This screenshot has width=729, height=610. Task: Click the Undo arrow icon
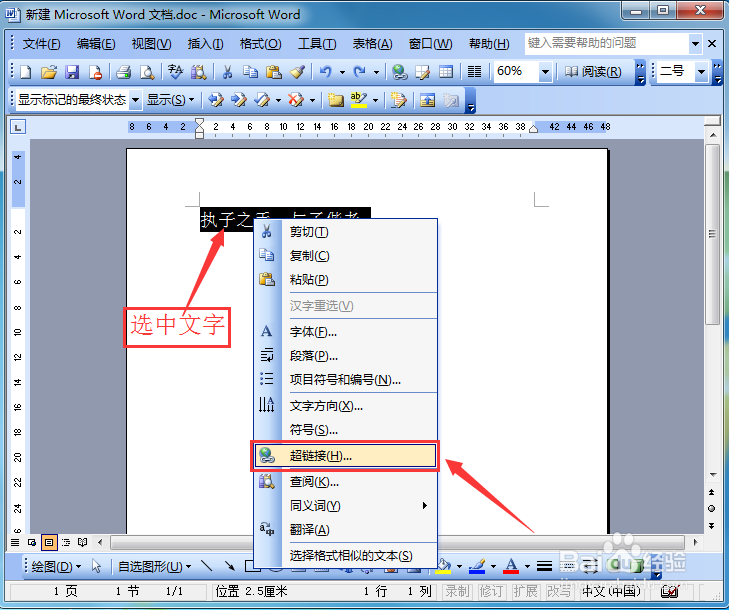pos(326,72)
